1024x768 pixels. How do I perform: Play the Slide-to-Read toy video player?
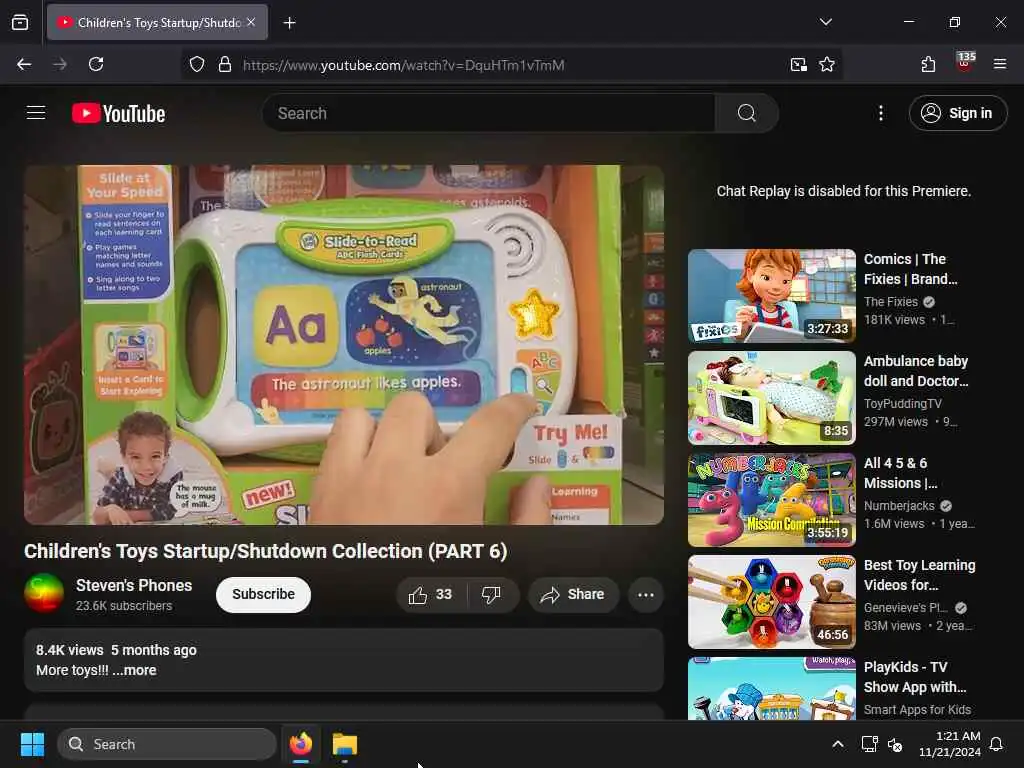[344, 345]
